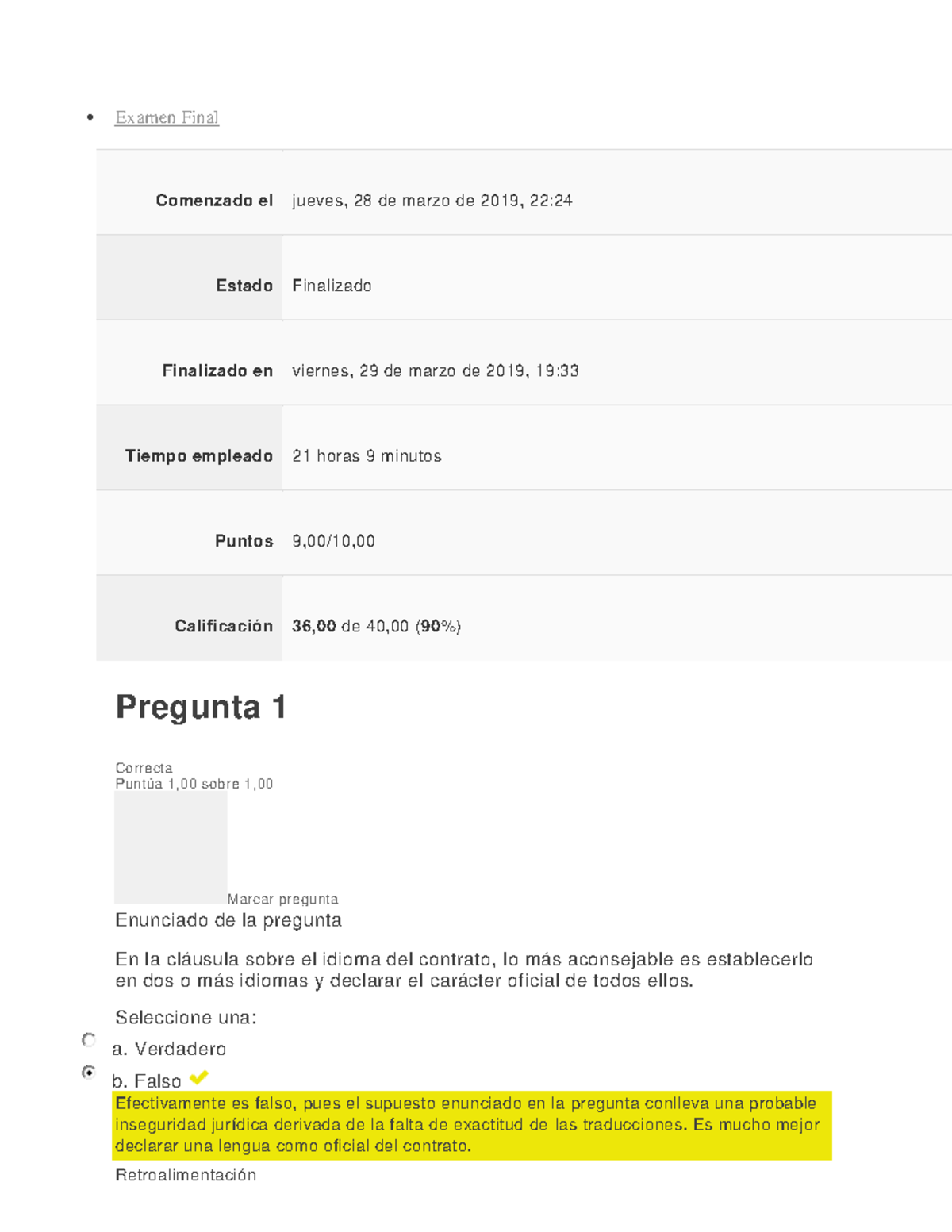The width and height of the screenshot is (952, 1232).
Task: Click the Marcar pregunta text label
Action: pyautogui.click(x=282, y=899)
